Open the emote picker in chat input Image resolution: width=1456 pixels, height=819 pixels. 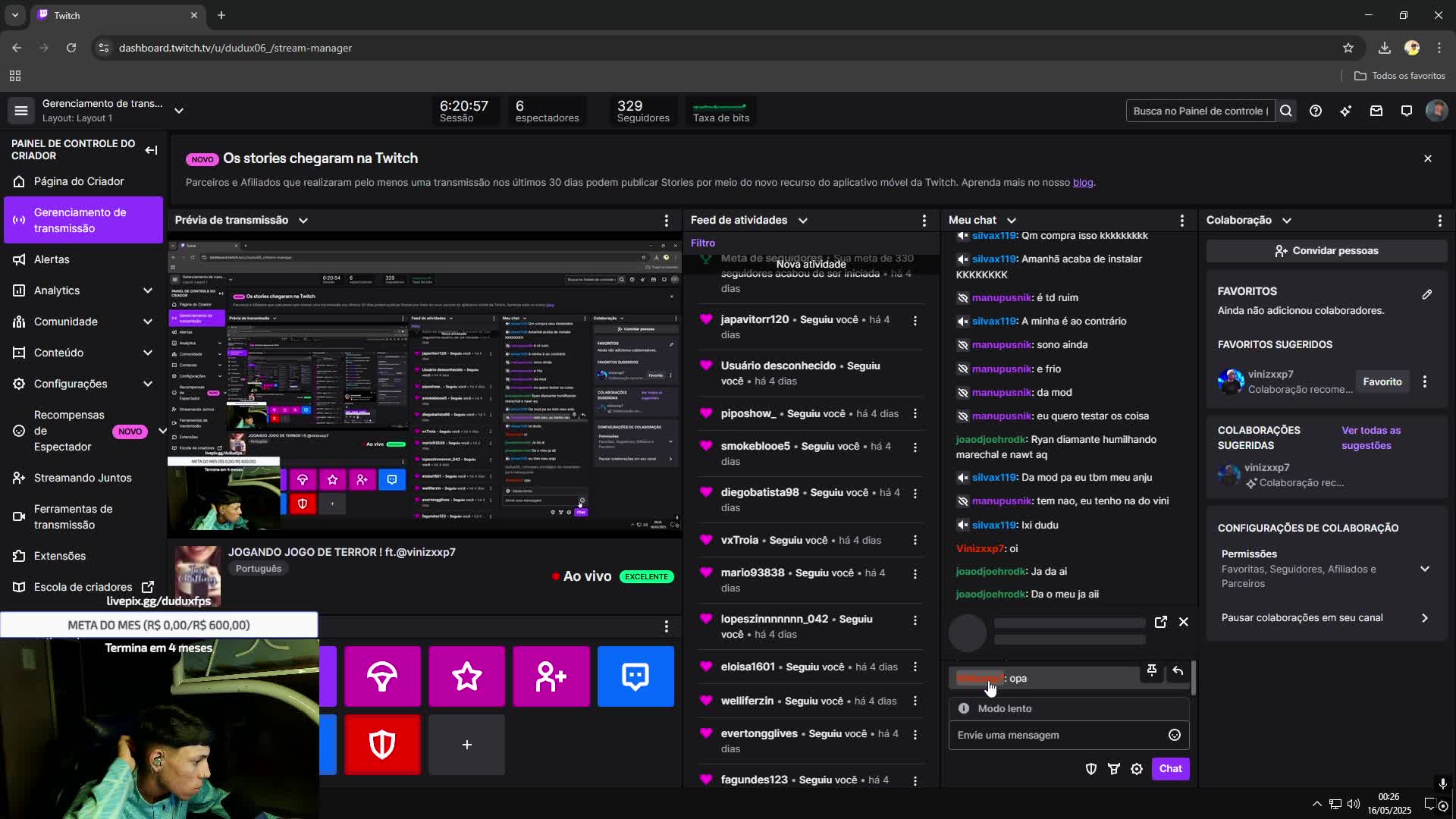pyautogui.click(x=1175, y=735)
